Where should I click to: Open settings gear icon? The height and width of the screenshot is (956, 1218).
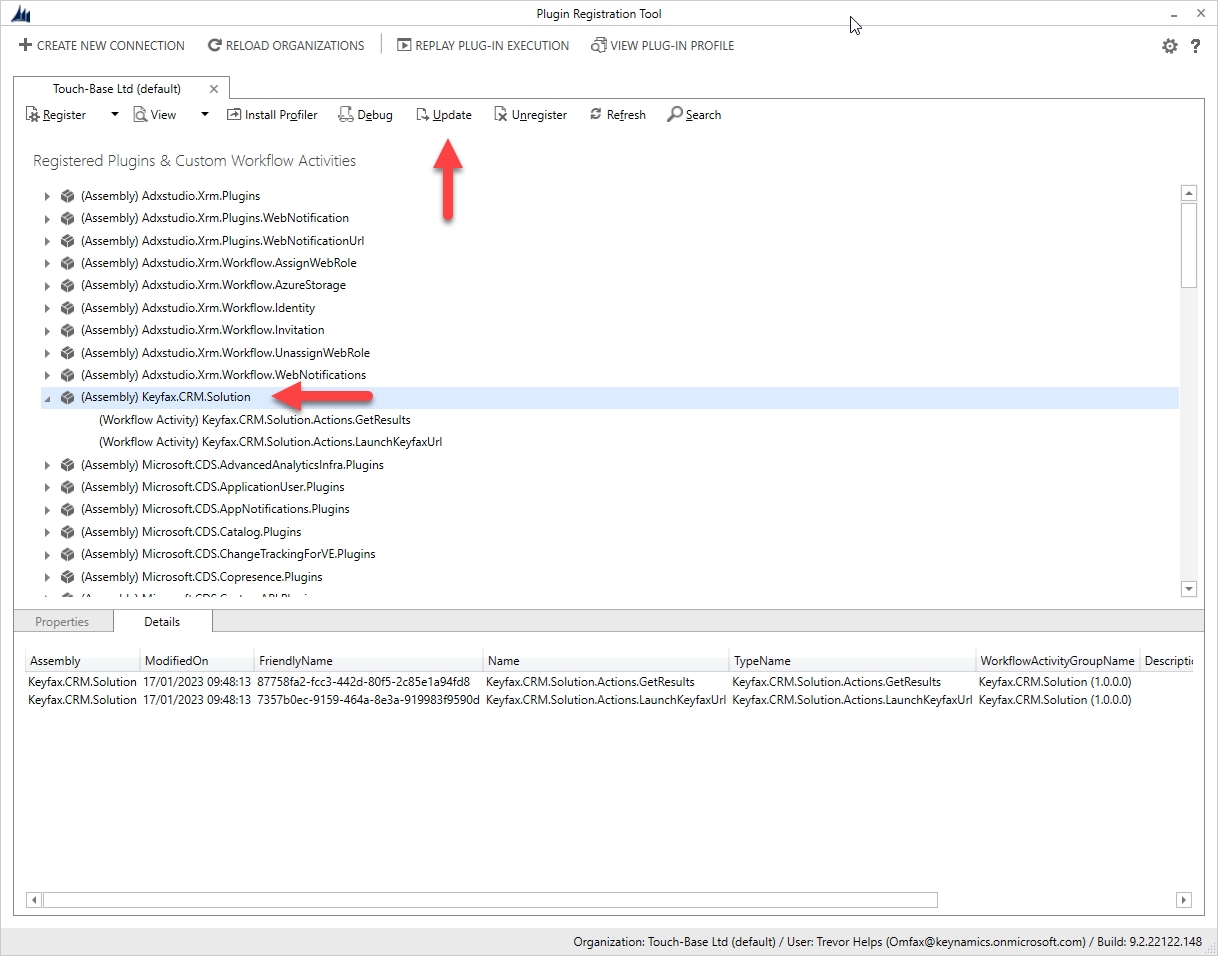tap(1169, 46)
